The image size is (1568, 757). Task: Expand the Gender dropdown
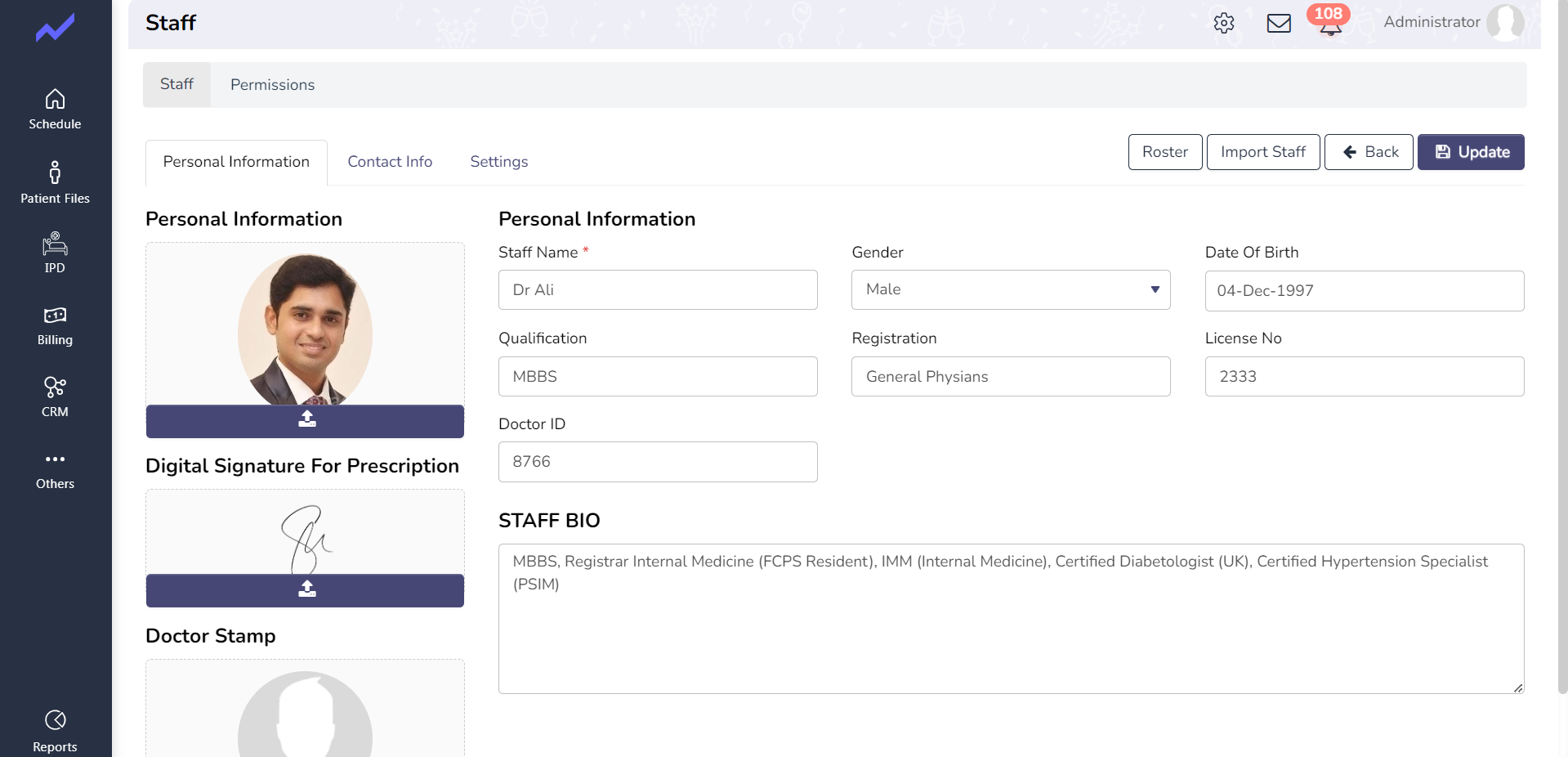click(x=1011, y=289)
